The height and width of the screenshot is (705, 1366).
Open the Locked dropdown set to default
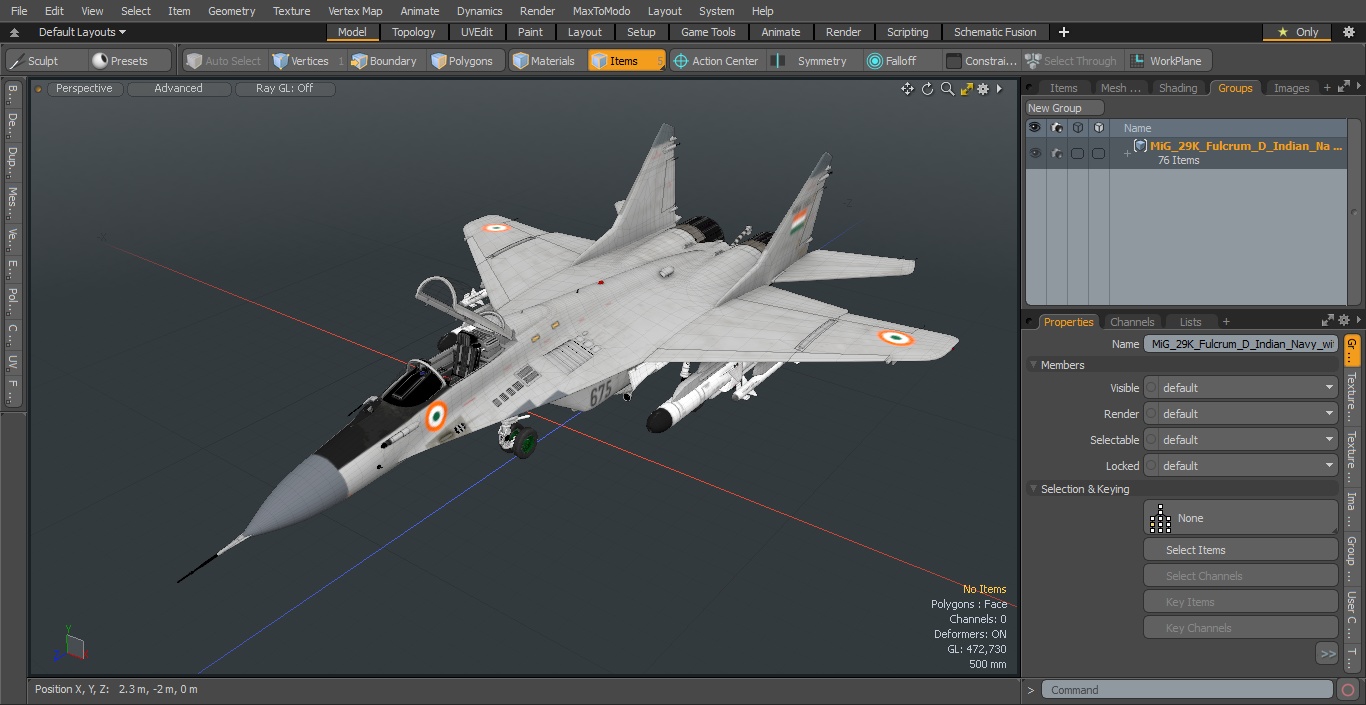pyautogui.click(x=1240, y=466)
